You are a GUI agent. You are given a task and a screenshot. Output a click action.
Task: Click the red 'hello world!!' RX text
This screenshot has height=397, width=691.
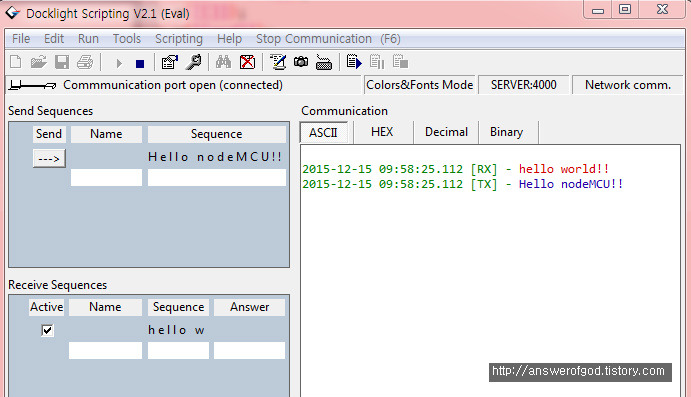coord(564,169)
